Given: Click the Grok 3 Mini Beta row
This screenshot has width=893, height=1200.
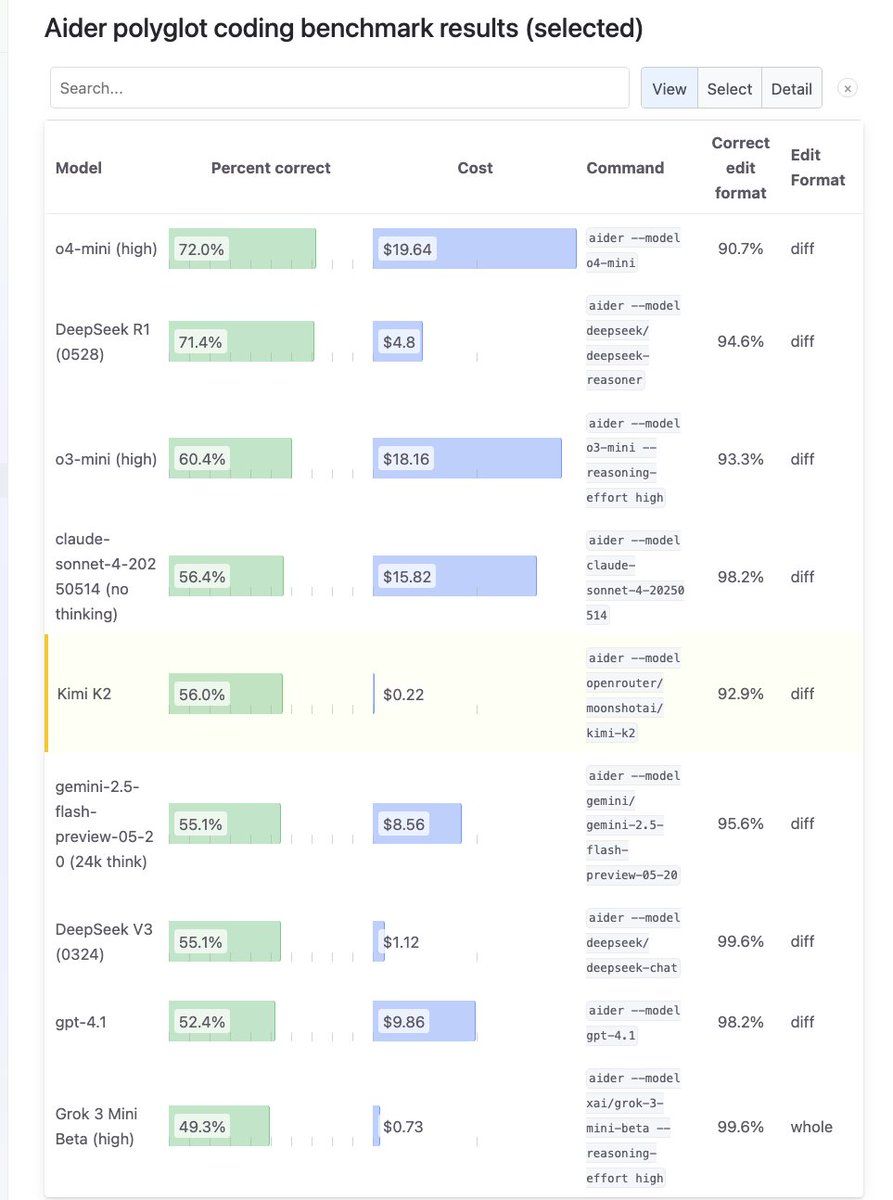Looking at the screenshot, I should coord(454,1127).
